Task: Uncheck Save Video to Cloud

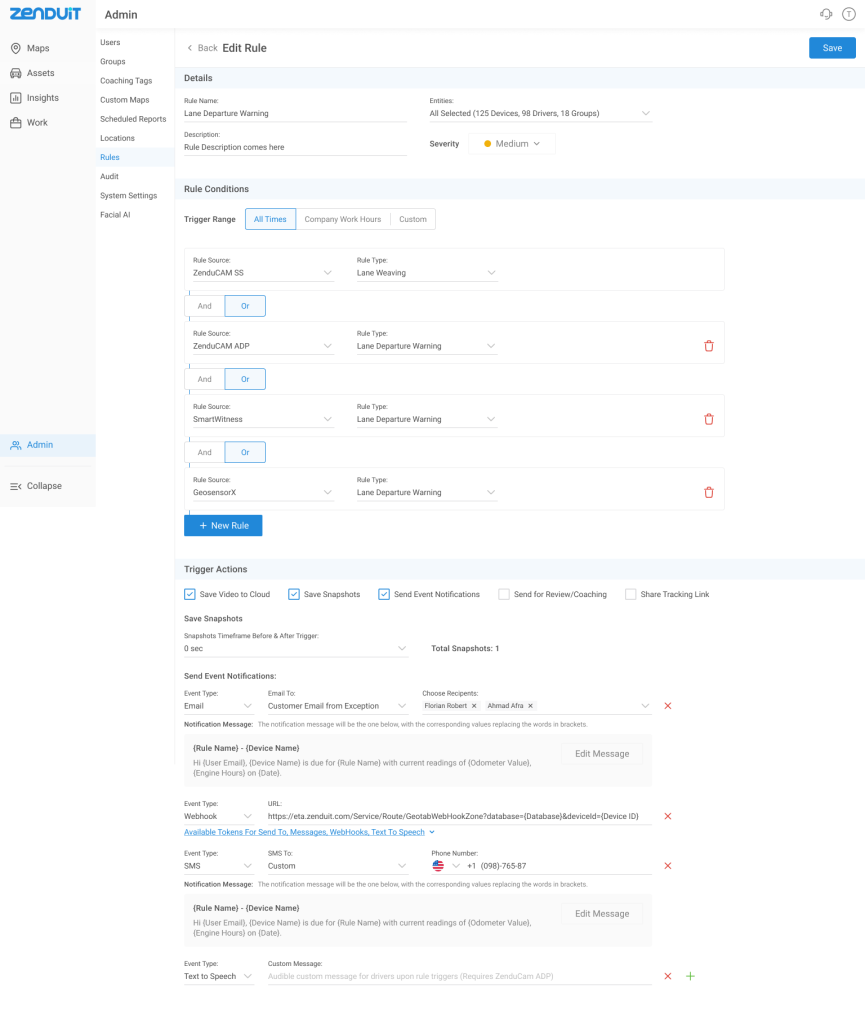Action: pyautogui.click(x=190, y=594)
